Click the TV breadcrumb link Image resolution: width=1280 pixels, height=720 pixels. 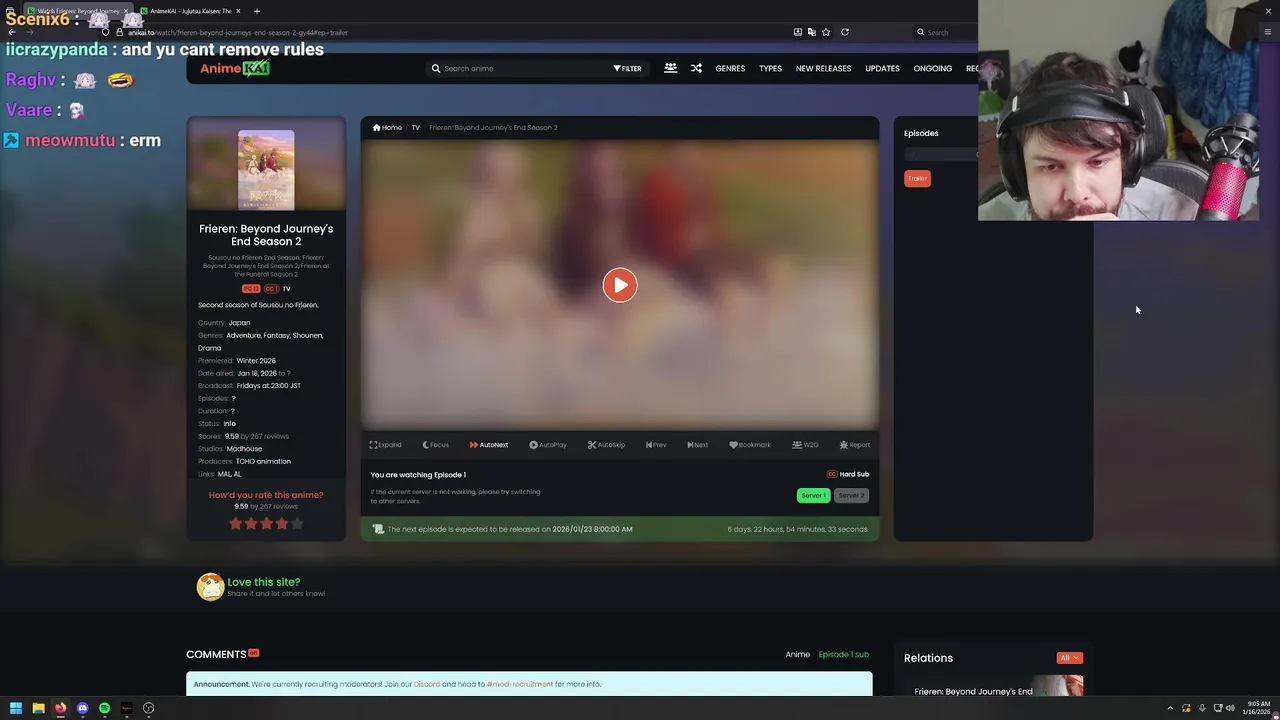(415, 128)
